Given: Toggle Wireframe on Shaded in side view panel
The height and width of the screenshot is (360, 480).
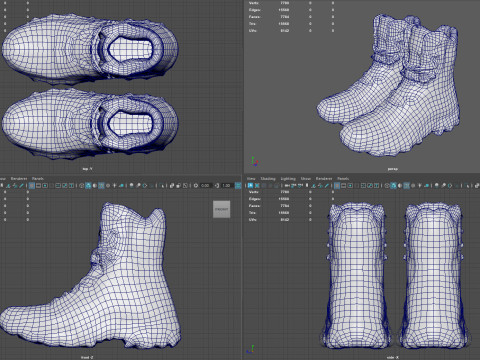Looking at the screenshot, I should pos(406,185).
